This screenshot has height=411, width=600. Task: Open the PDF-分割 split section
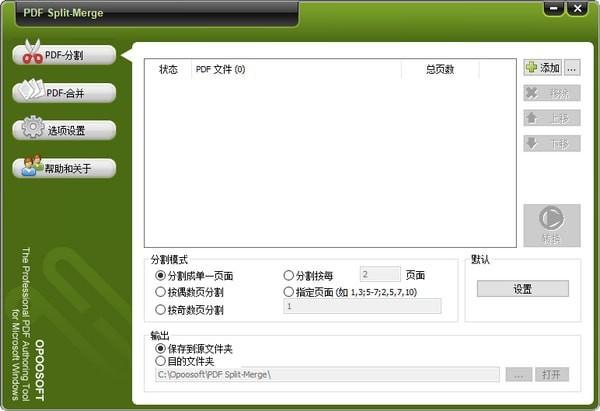[x=64, y=55]
